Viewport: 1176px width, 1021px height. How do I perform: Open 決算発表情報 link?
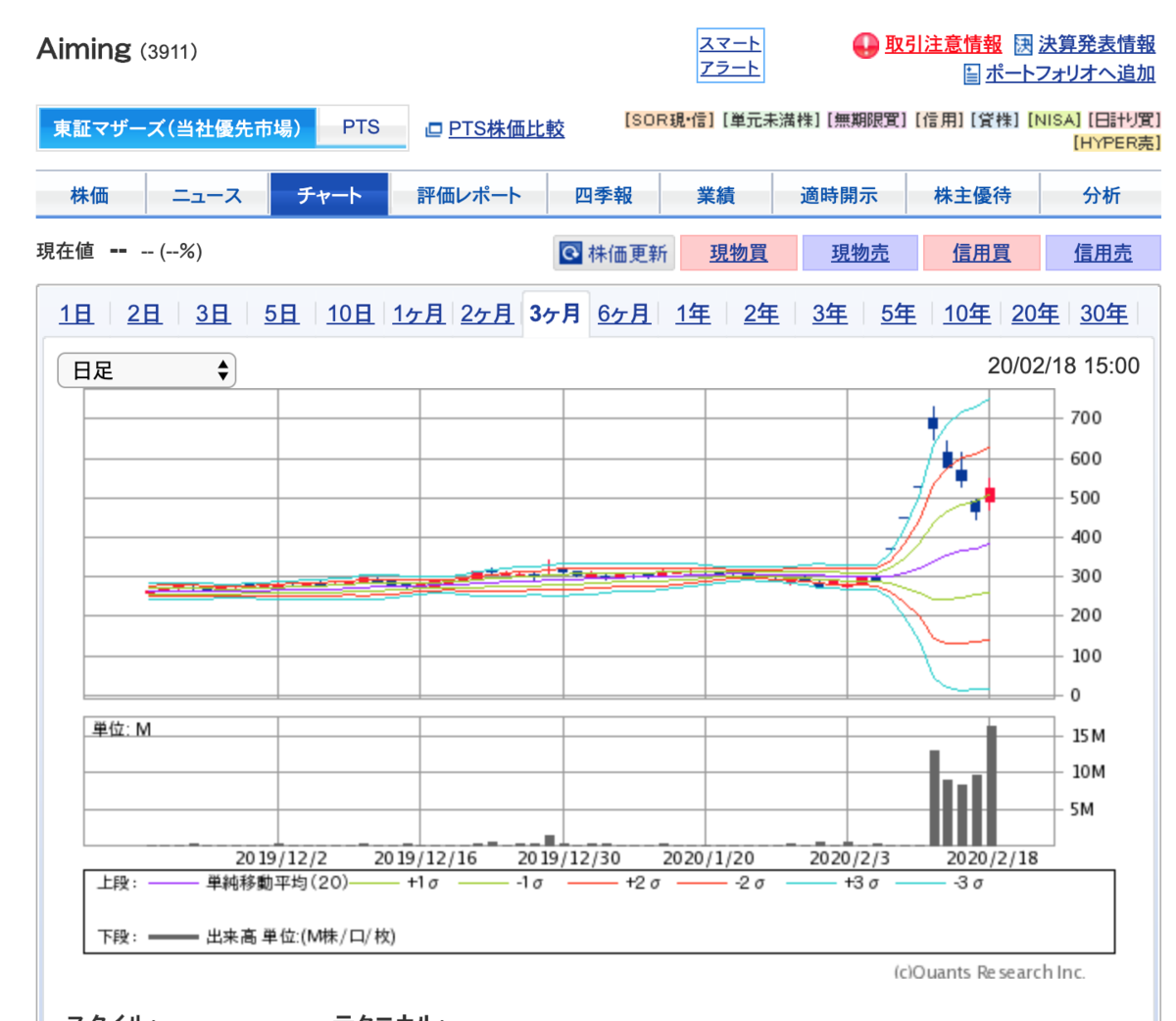(x=1098, y=45)
